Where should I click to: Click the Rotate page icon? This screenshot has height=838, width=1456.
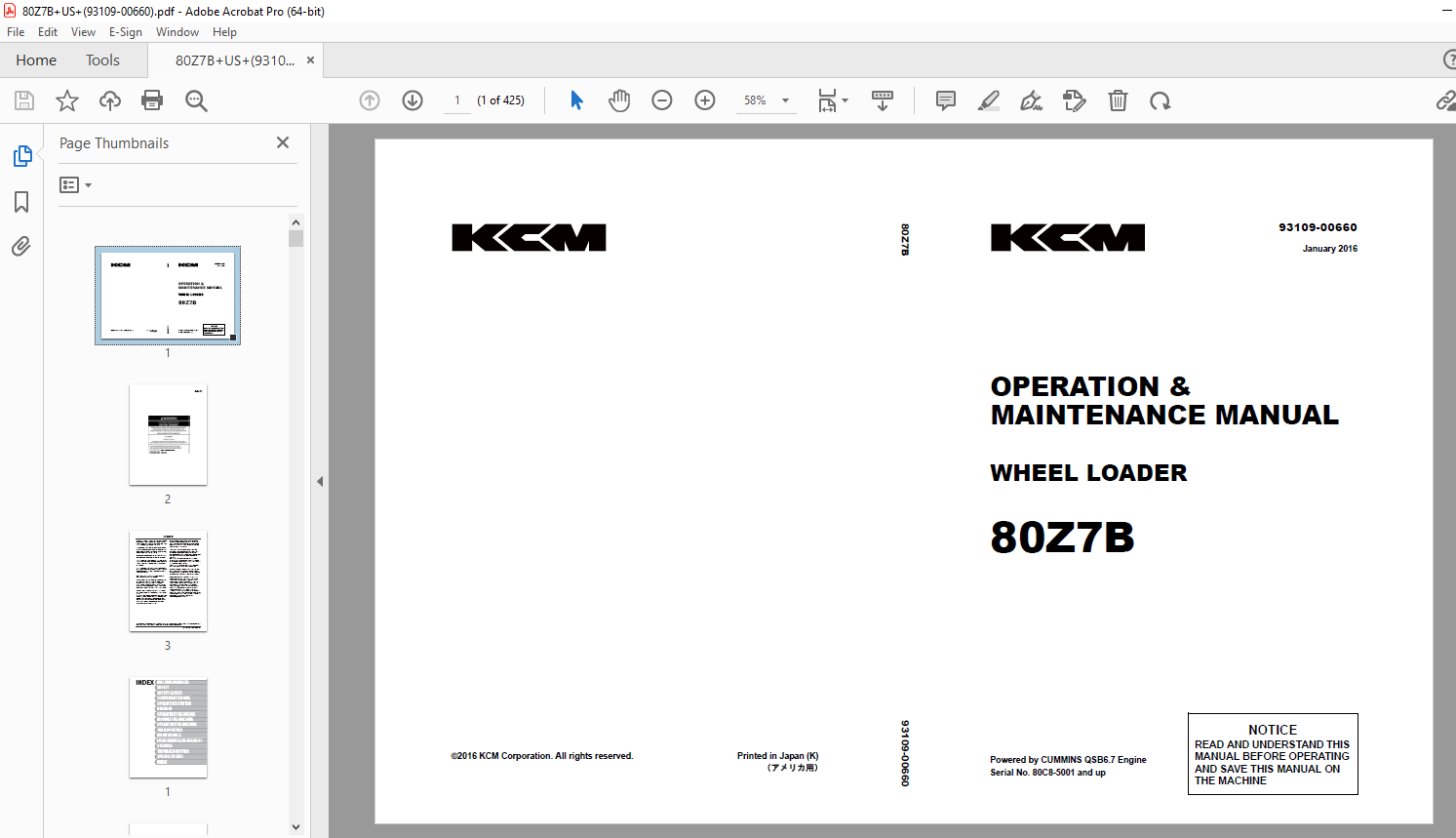[x=1160, y=100]
